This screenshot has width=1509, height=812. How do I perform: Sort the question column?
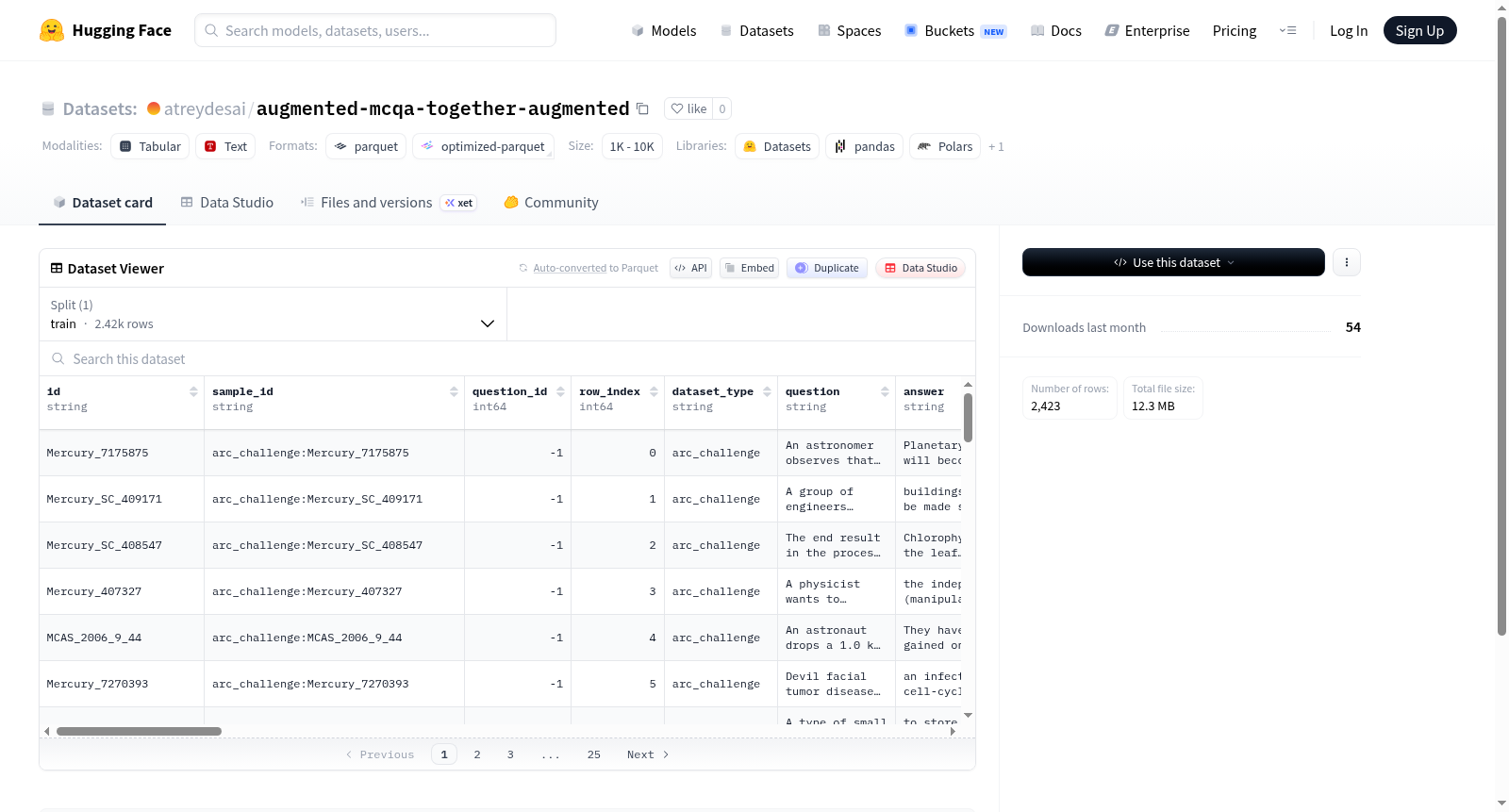click(x=885, y=391)
